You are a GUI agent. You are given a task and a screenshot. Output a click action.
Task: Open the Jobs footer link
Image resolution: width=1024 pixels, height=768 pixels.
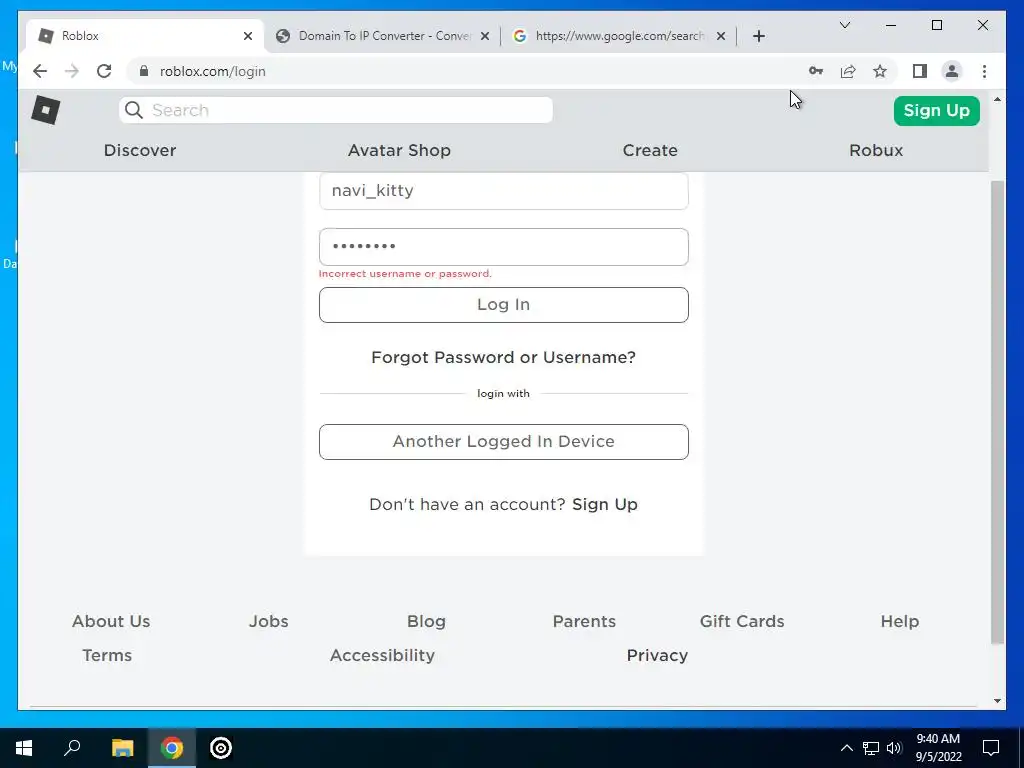pyautogui.click(x=268, y=621)
